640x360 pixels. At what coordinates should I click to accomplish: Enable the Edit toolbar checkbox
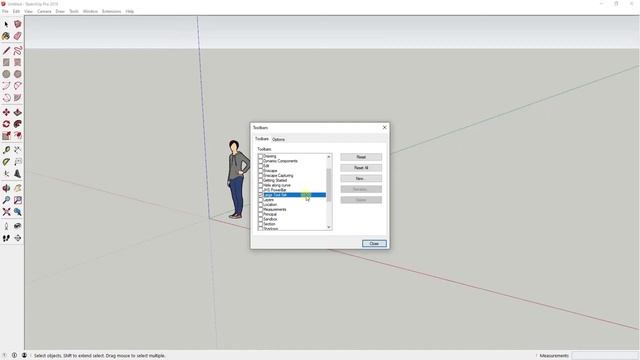[x=260, y=166]
